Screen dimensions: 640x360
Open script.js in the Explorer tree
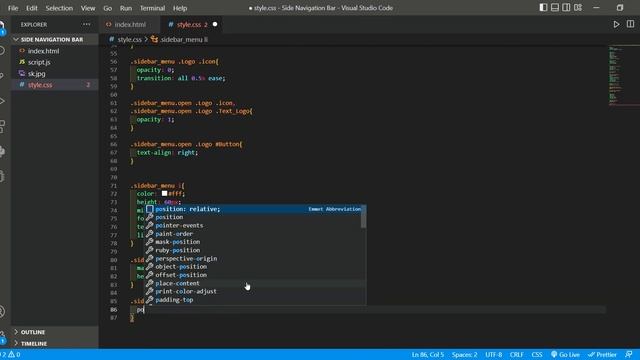pos(55,62)
